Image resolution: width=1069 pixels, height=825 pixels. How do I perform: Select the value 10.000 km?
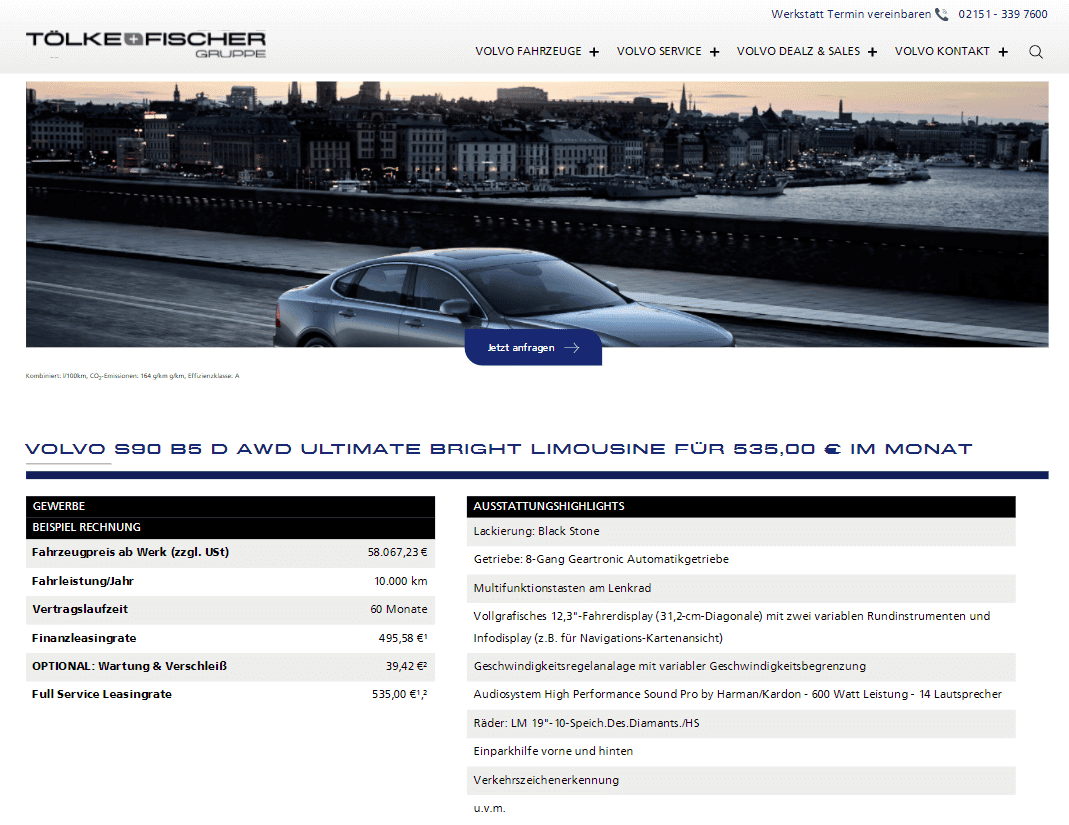[x=401, y=581]
